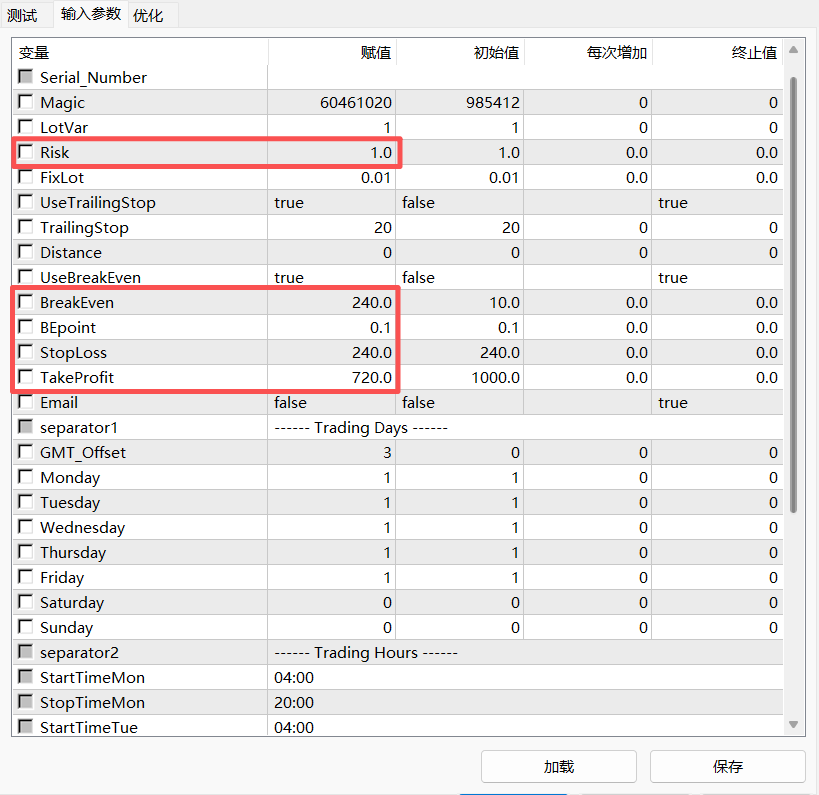Click the 赋值 column header
This screenshot has height=795, width=819.
[332, 52]
